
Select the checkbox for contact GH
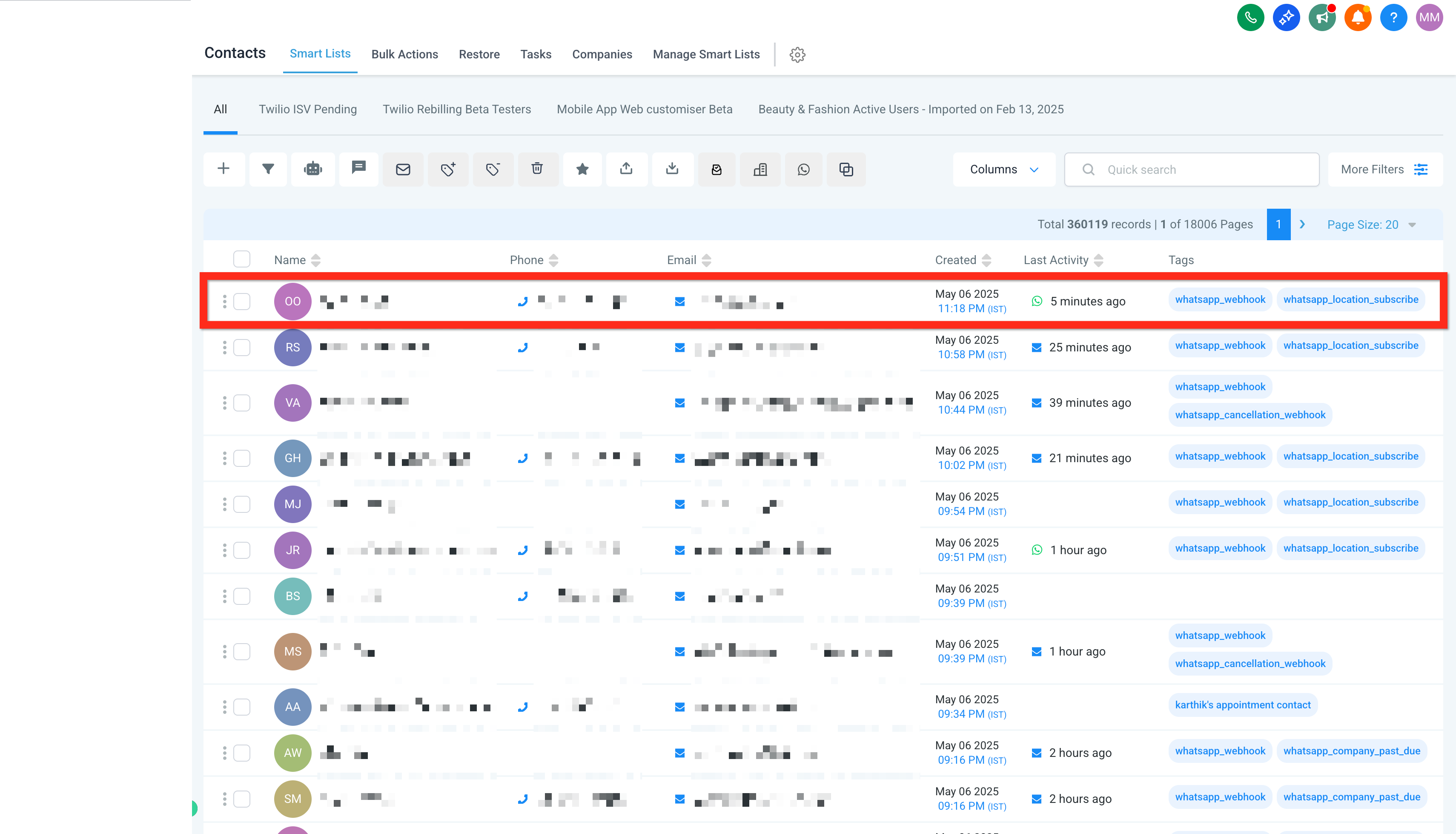point(241,458)
